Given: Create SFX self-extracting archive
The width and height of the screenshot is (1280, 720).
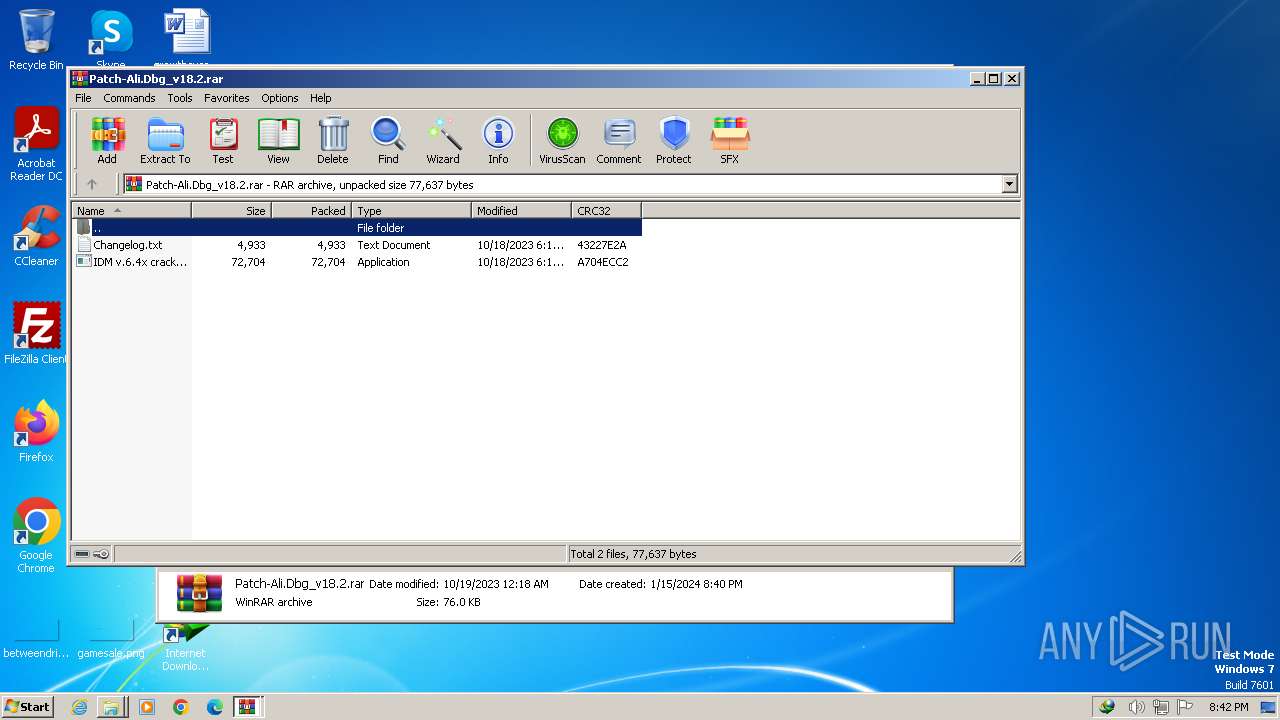Looking at the screenshot, I should point(730,140).
